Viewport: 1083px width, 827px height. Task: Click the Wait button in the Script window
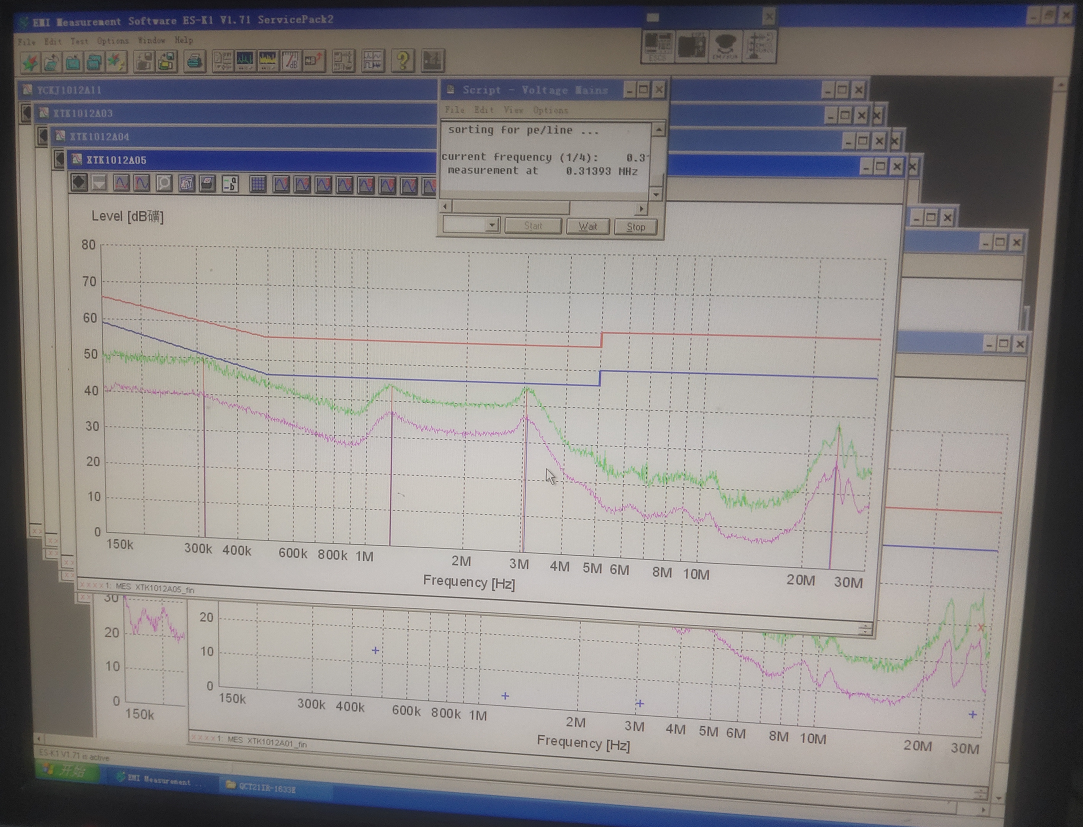[588, 226]
